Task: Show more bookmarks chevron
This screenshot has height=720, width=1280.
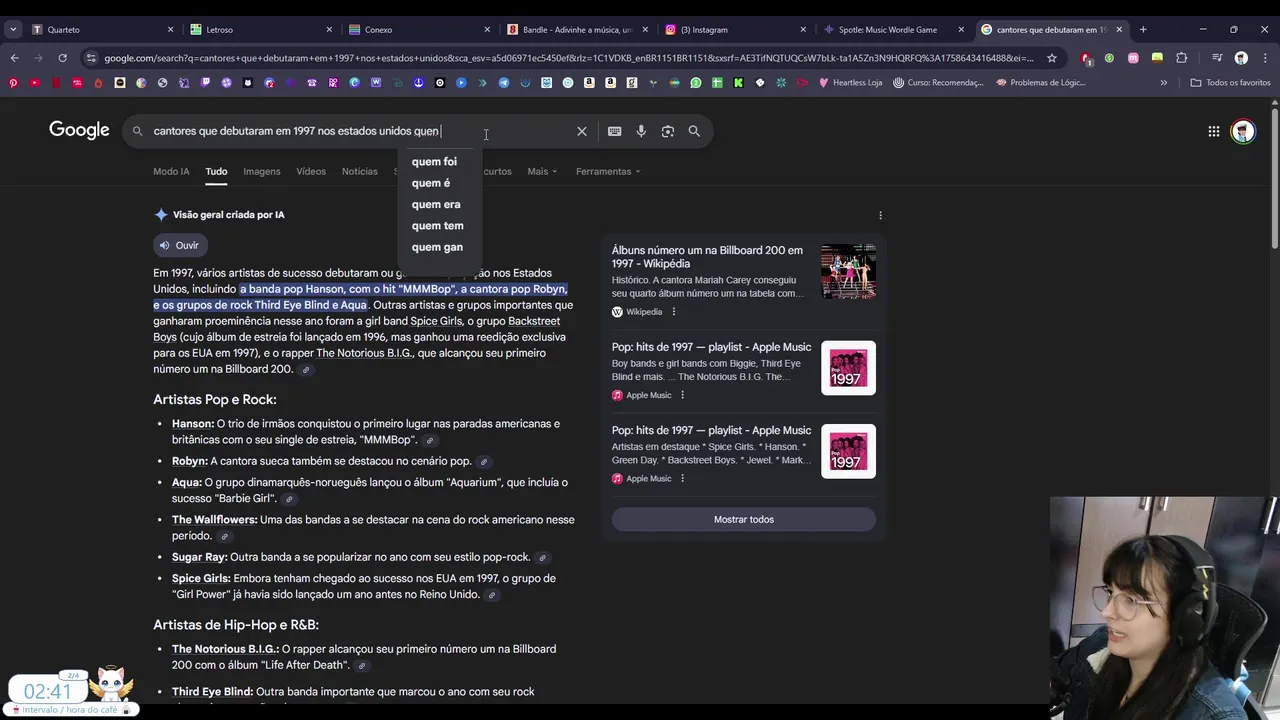Action: tap(1163, 83)
